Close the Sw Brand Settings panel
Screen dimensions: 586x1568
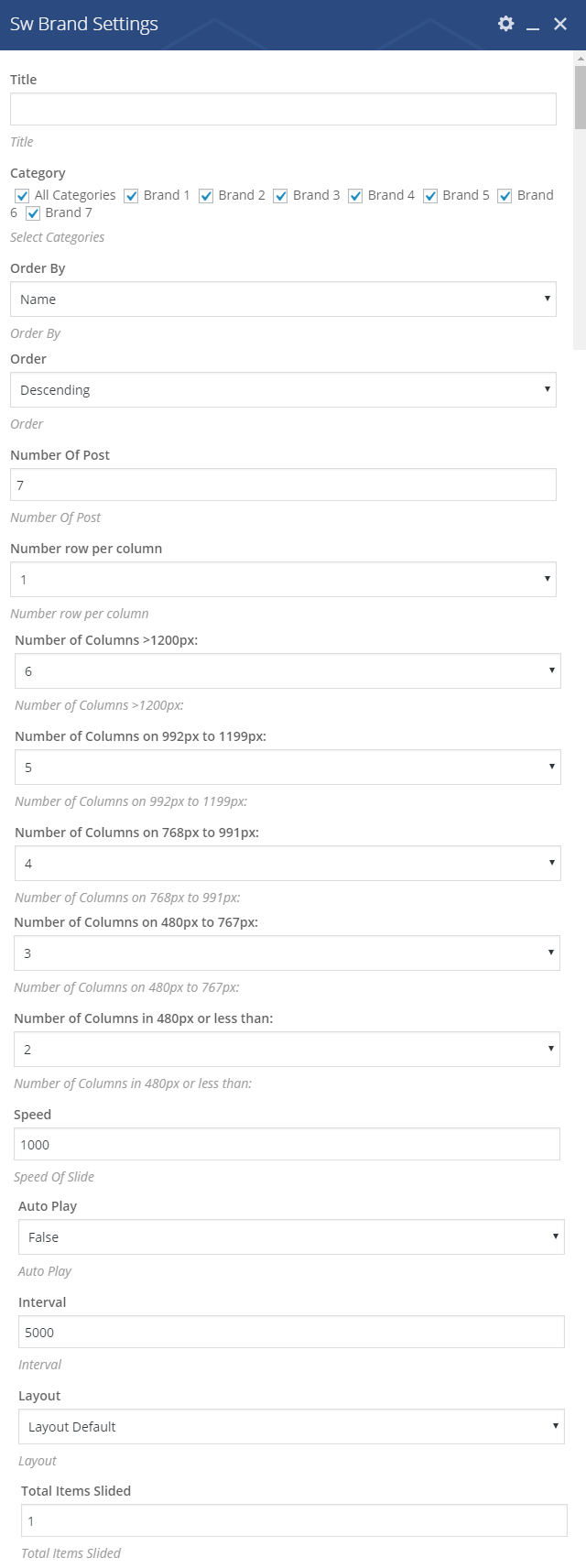(560, 24)
